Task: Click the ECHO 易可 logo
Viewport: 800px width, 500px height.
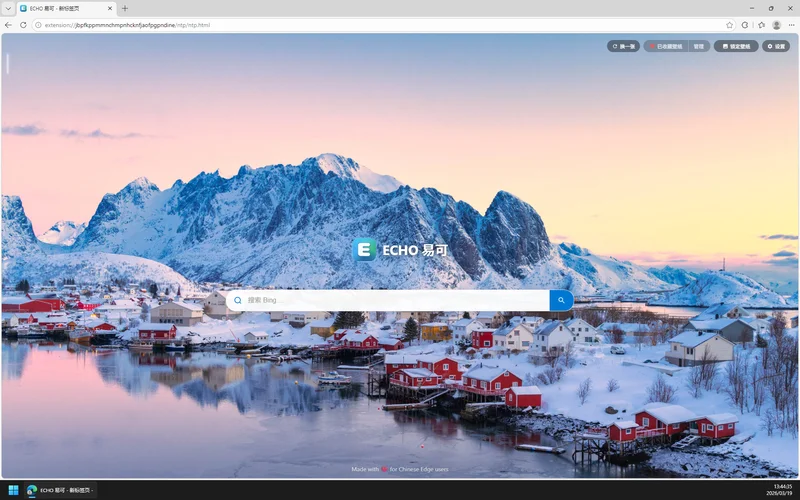Action: (400, 250)
